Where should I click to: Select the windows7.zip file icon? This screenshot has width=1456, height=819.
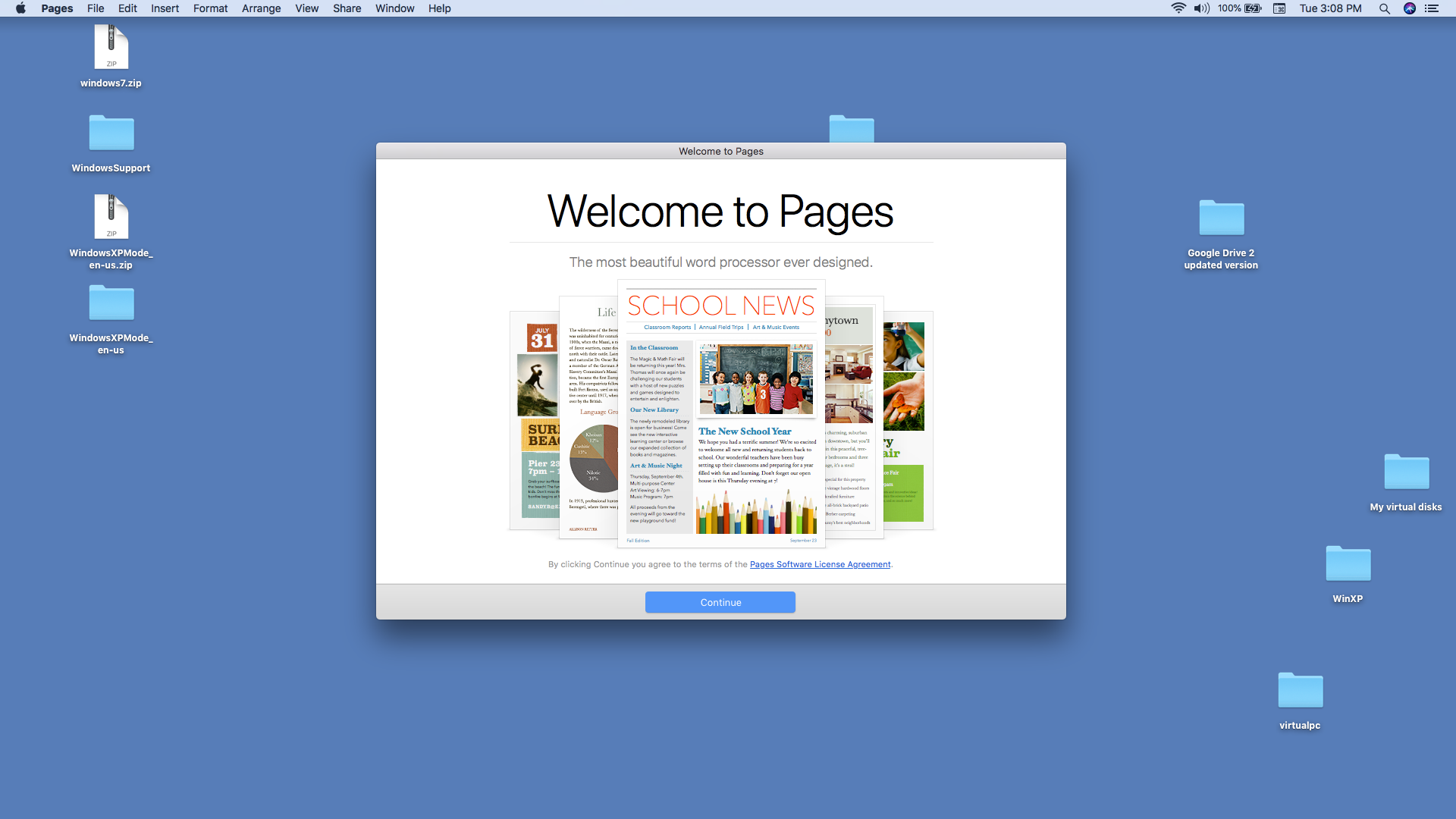click(111, 48)
